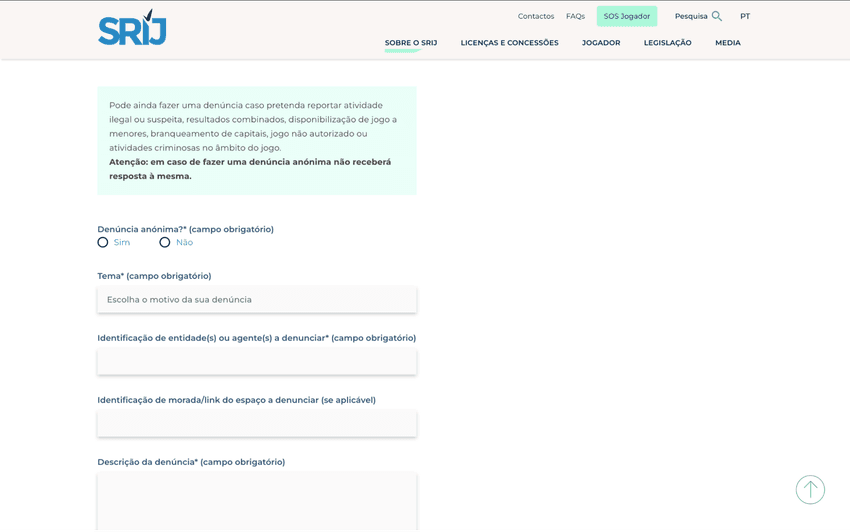Open the 'Sobre o SRIJ' menu
This screenshot has height=532, width=850.
coord(411,43)
